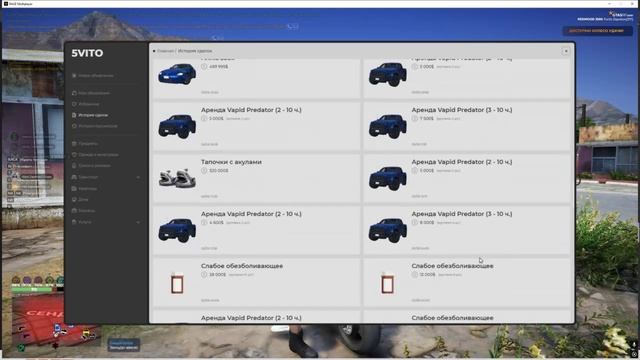Screen dimensions: 640x360
Task: Click the coin icon beside 38 000$
Action: 204,275
